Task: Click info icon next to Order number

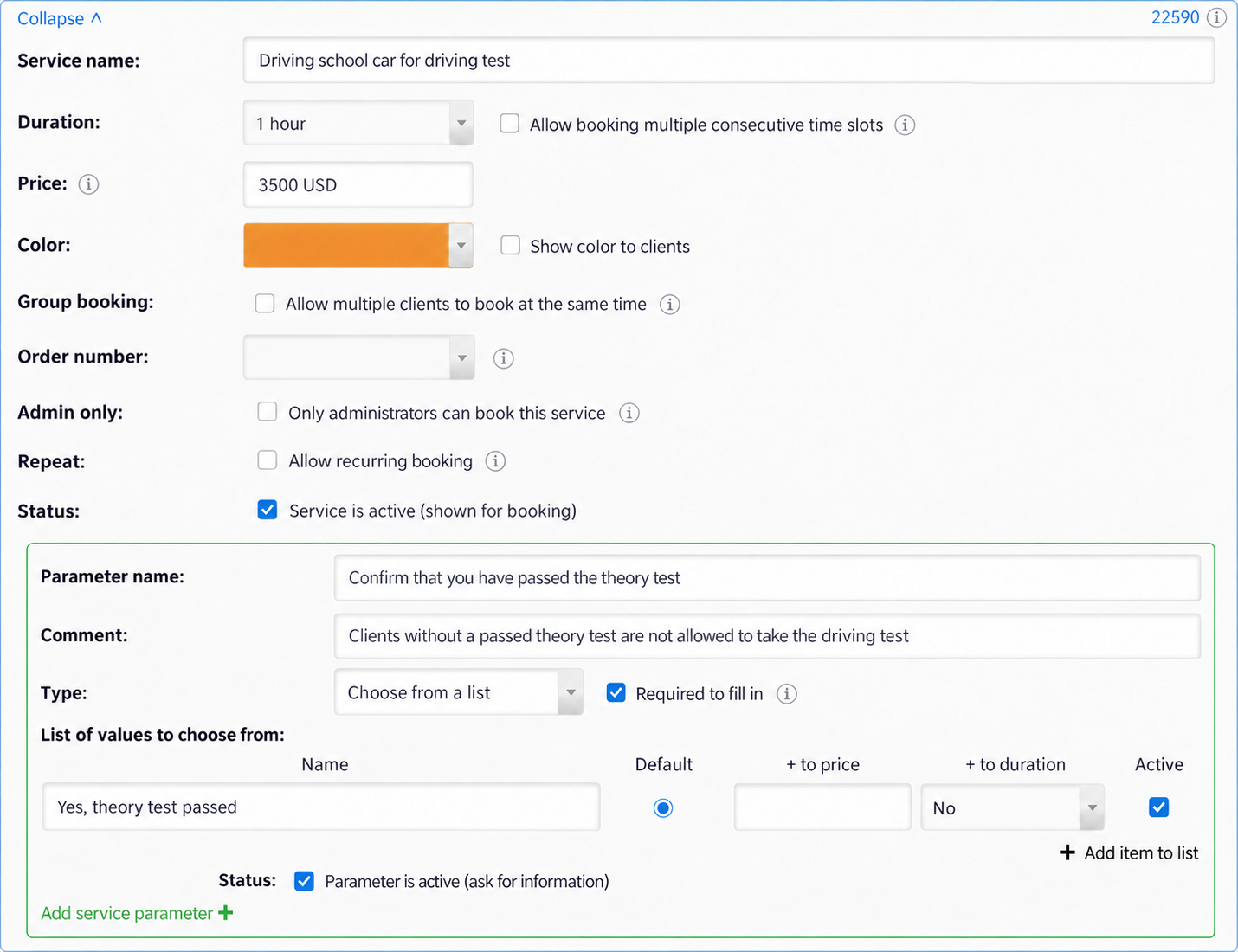Action: [x=503, y=358]
